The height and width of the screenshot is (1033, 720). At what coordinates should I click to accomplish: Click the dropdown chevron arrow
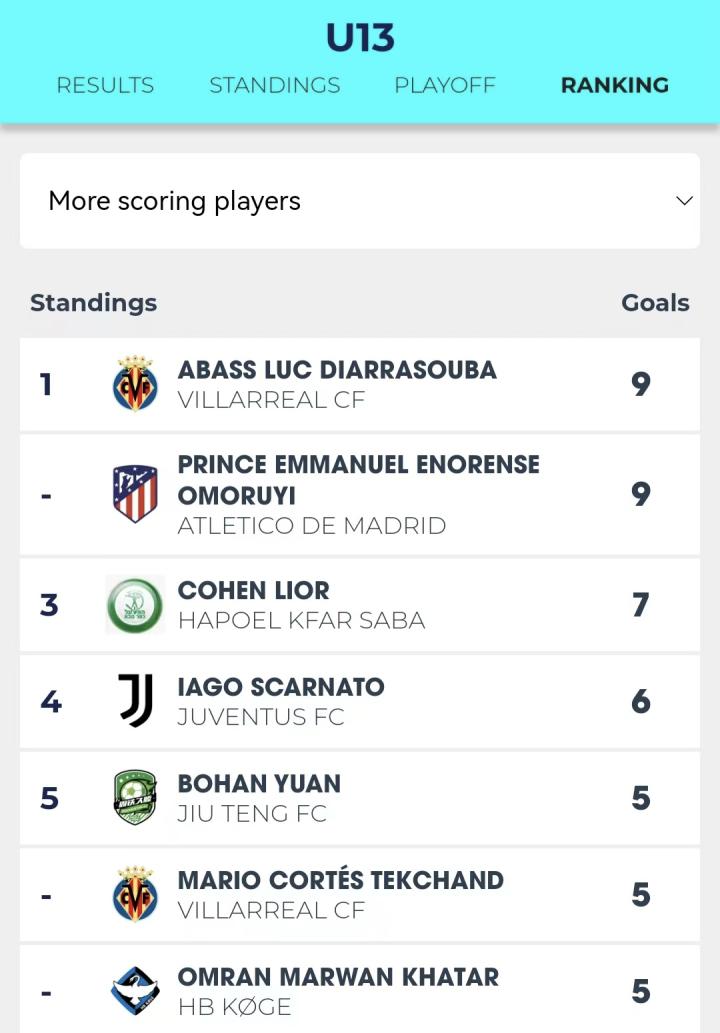684,200
